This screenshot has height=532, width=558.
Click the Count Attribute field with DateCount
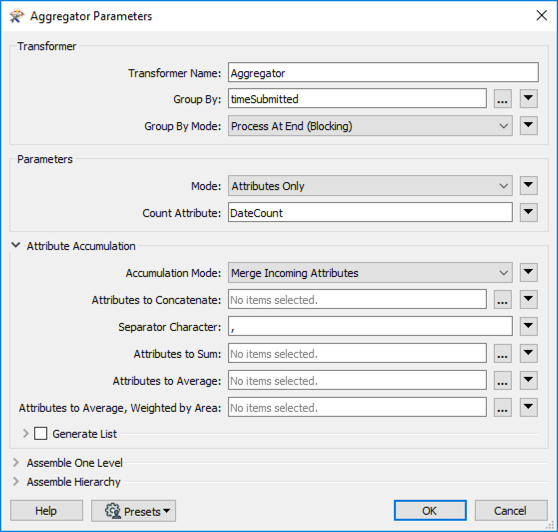tap(370, 212)
